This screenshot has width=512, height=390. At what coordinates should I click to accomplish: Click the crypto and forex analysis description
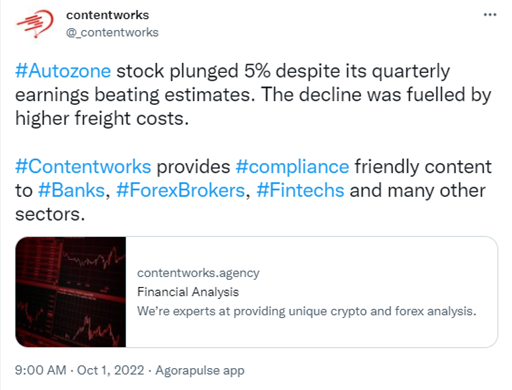pyautogui.click(x=307, y=311)
